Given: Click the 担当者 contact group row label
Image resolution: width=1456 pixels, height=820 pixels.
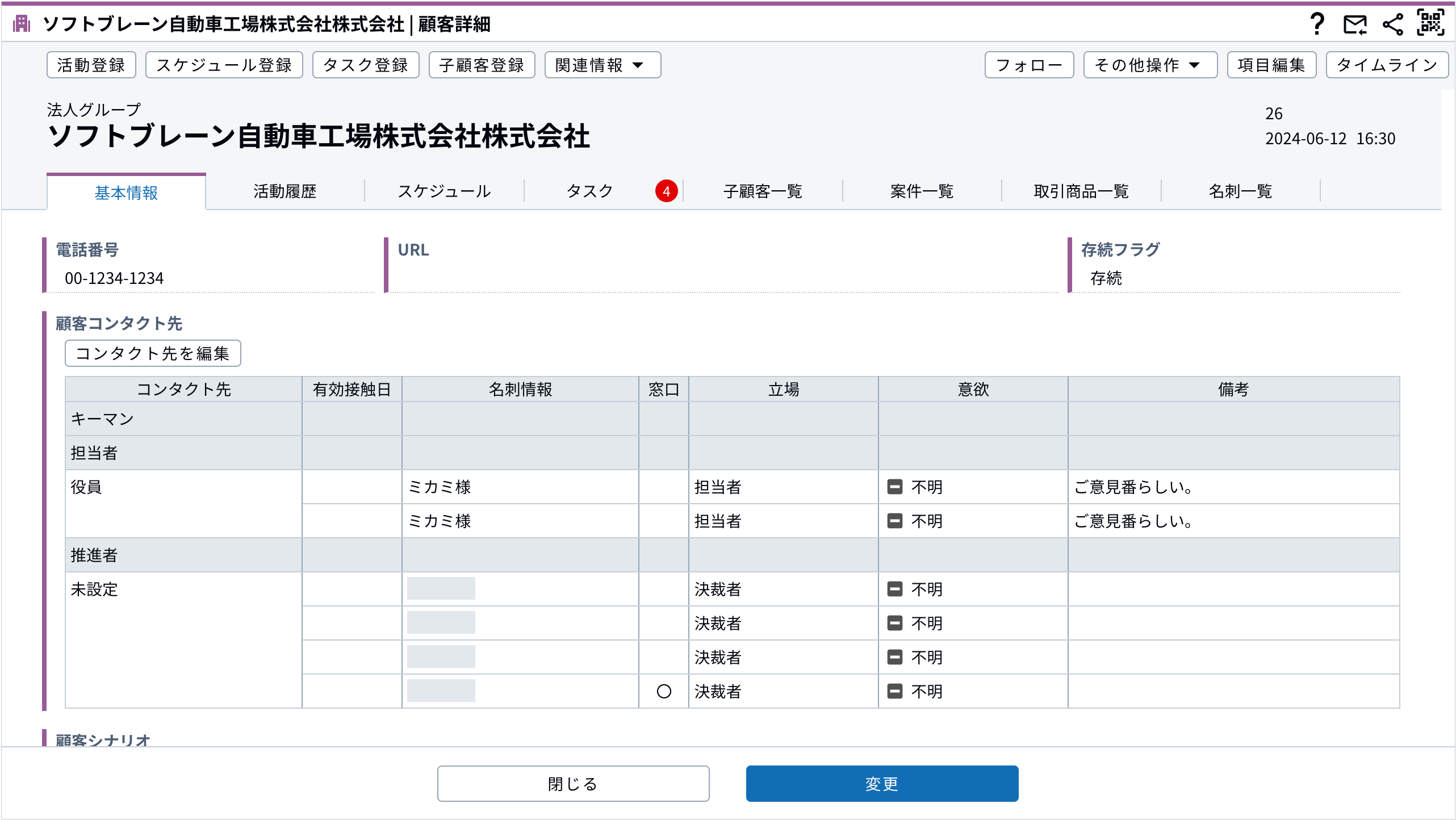Looking at the screenshot, I should pyautogui.click(x=94, y=453).
